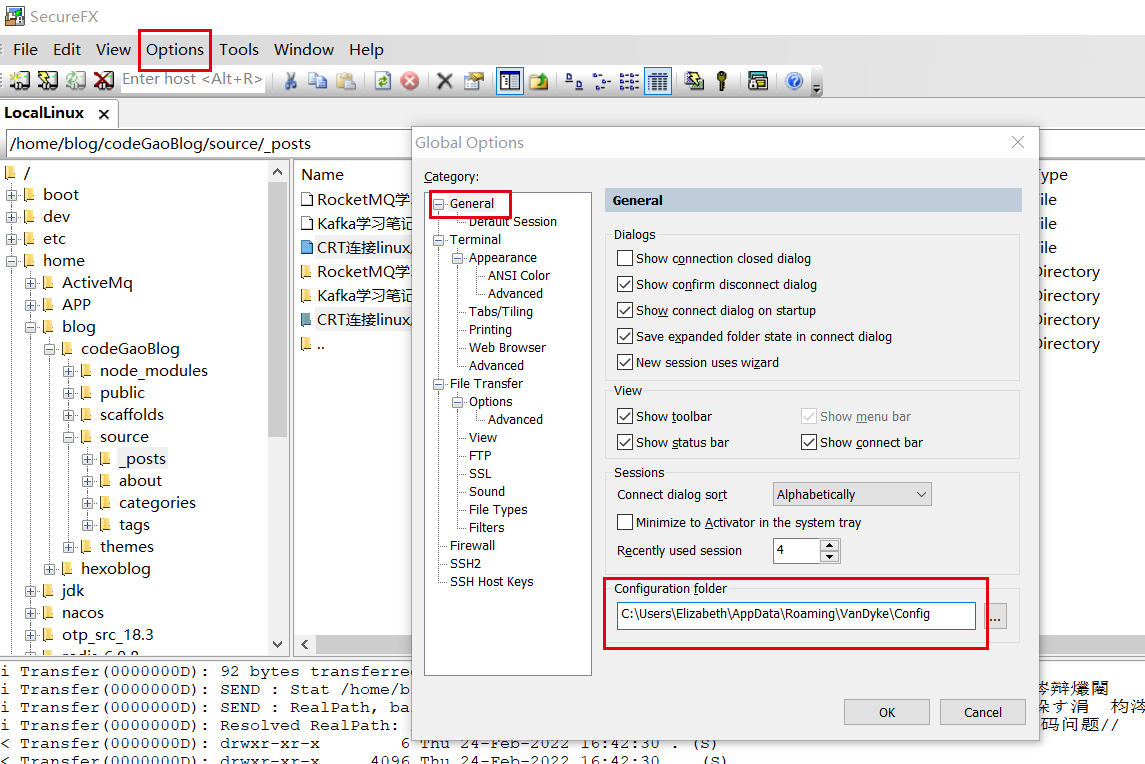The width and height of the screenshot is (1145, 764).
Task: Toggle Minimize to Activator in system tray
Action: coord(625,523)
